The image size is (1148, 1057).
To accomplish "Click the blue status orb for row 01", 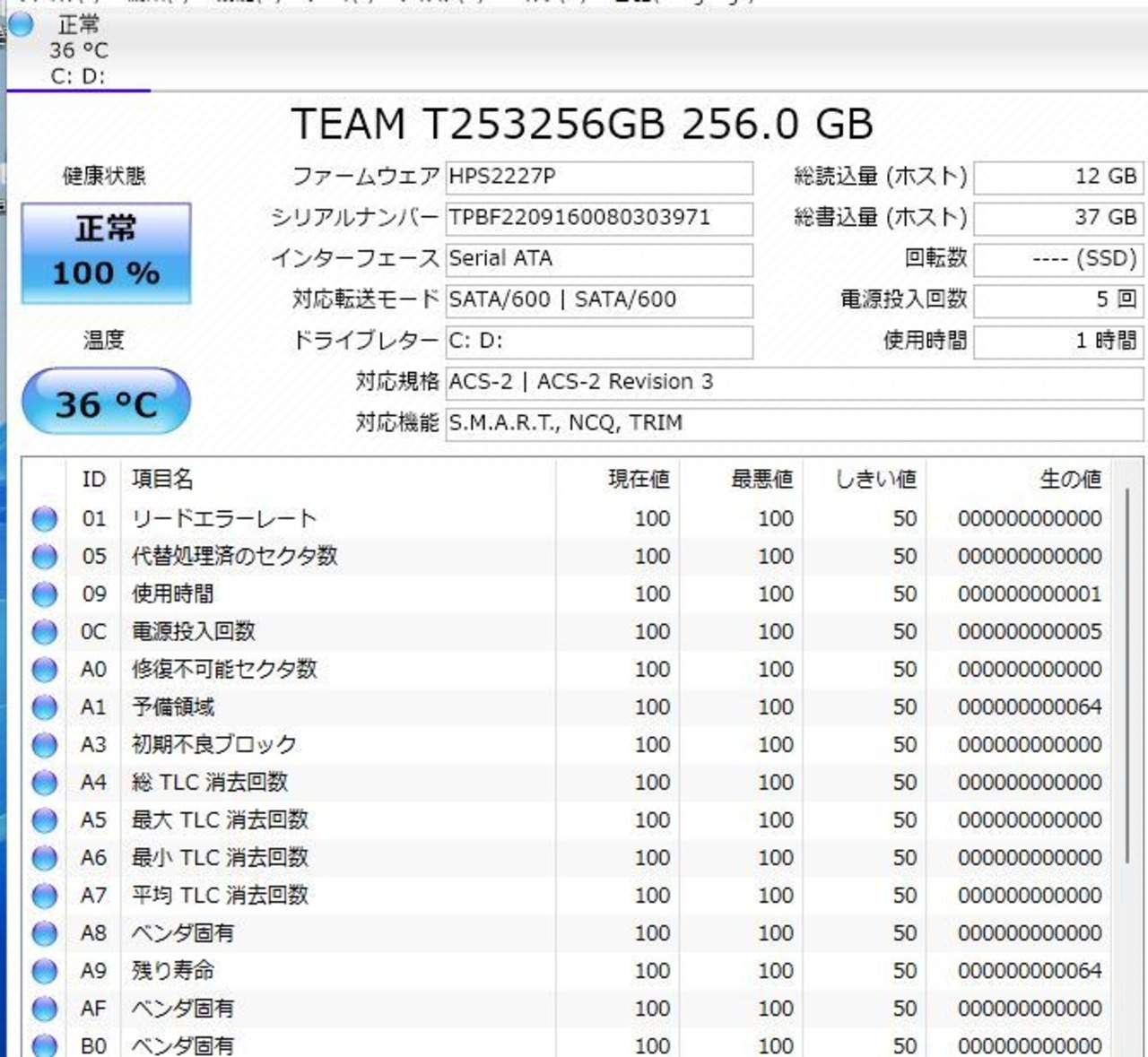I will (44, 519).
